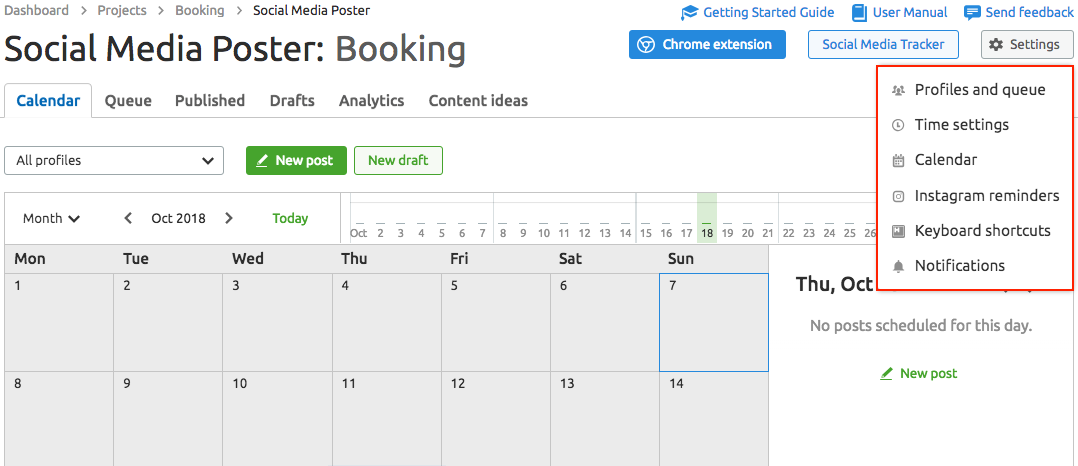The height and width of the screenshot is (466, 1078).
Task: Click the Time settings clock icon
Action: coord(898,125)
